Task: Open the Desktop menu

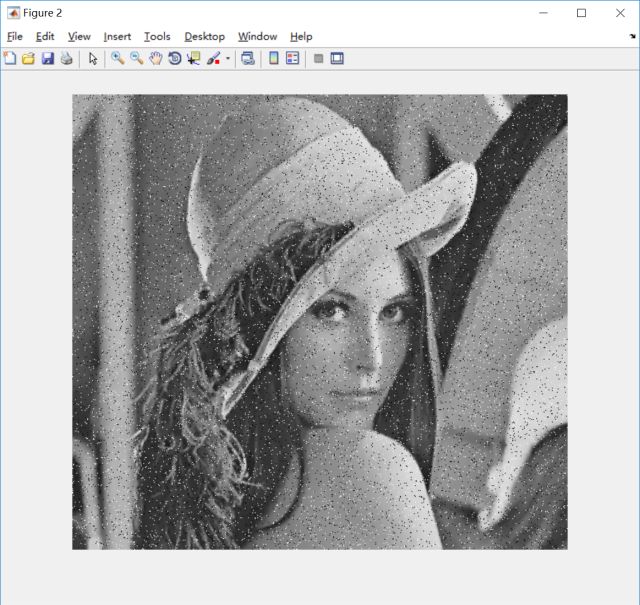Action: click(x=204, y=36)
